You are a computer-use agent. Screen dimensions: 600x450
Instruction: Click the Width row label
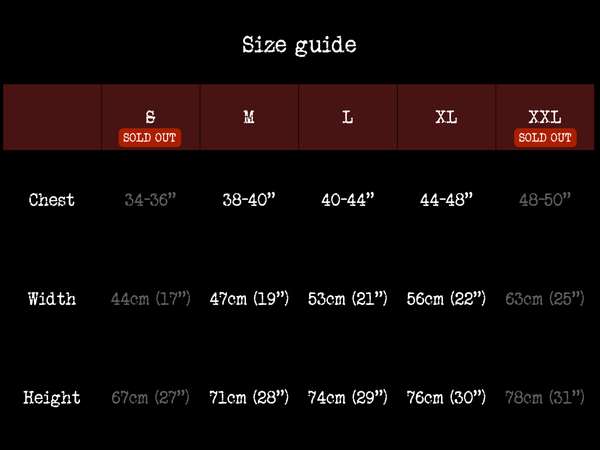click(x=52, y=299)
